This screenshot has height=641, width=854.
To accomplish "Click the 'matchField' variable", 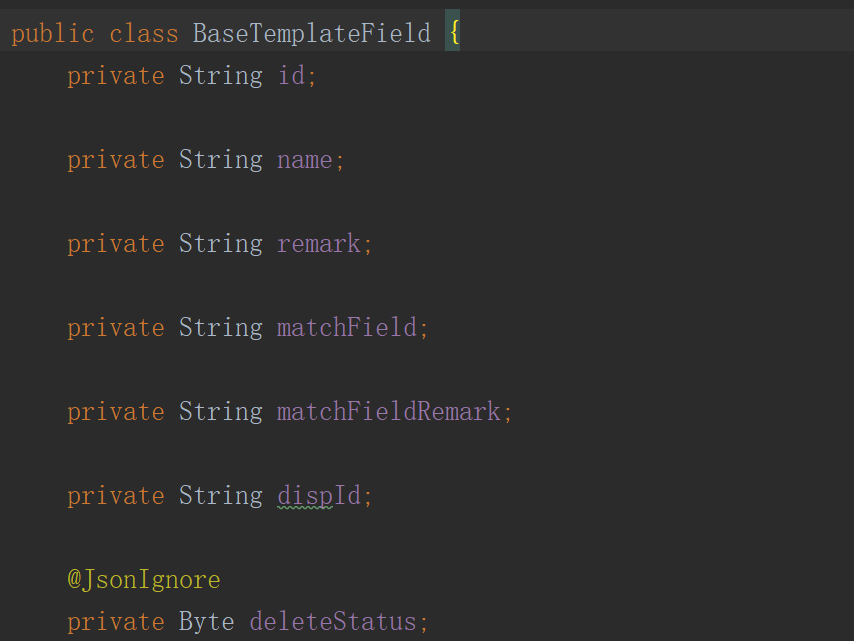I will [347, 328].
